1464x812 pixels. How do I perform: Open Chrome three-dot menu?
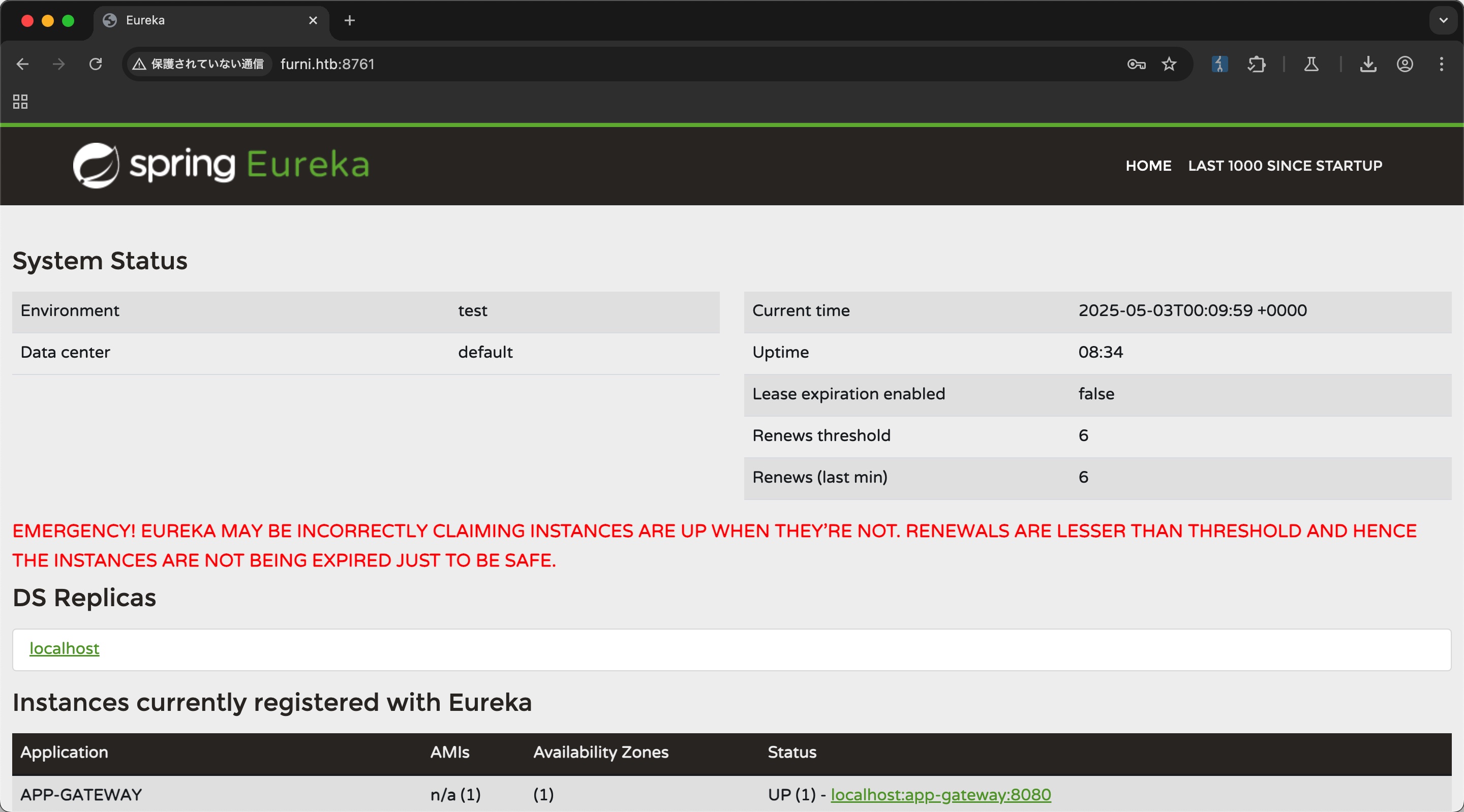pos(1441,64)
